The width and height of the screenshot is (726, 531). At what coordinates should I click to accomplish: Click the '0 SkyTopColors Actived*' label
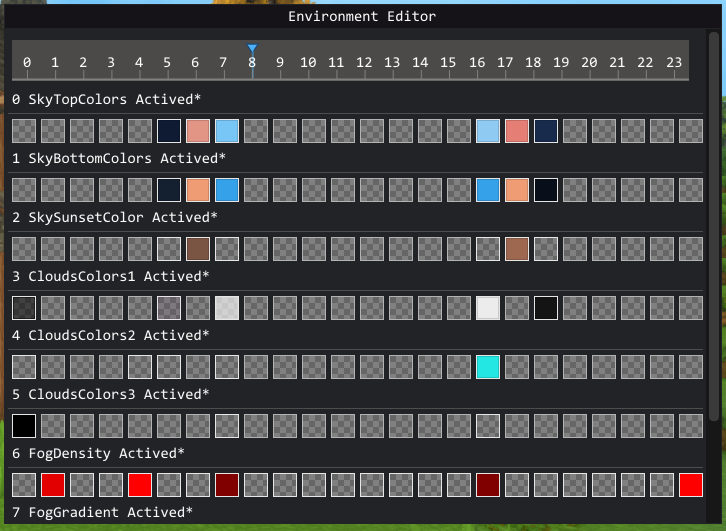106,100
